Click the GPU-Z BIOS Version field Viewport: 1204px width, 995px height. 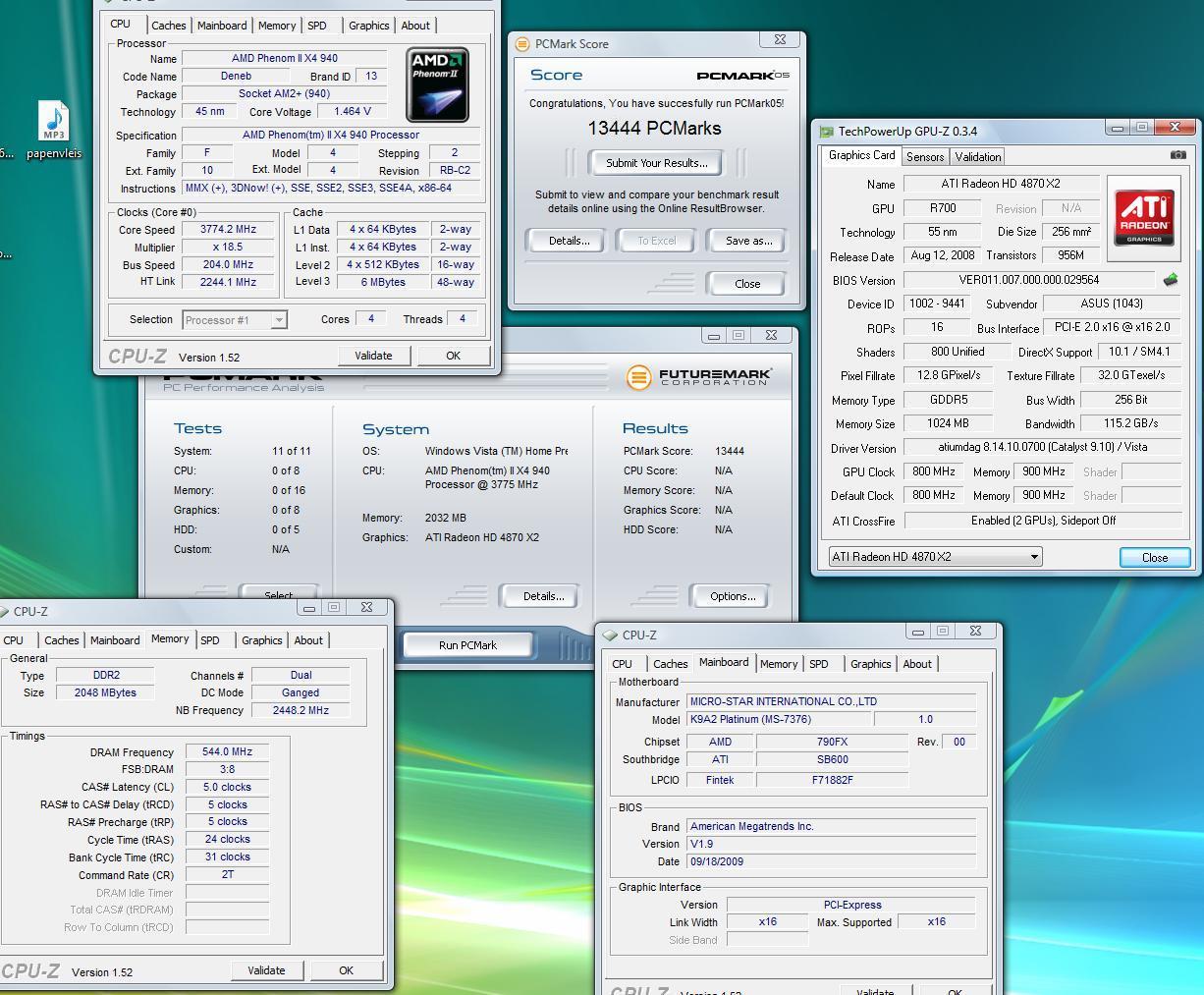point(1028,280)
